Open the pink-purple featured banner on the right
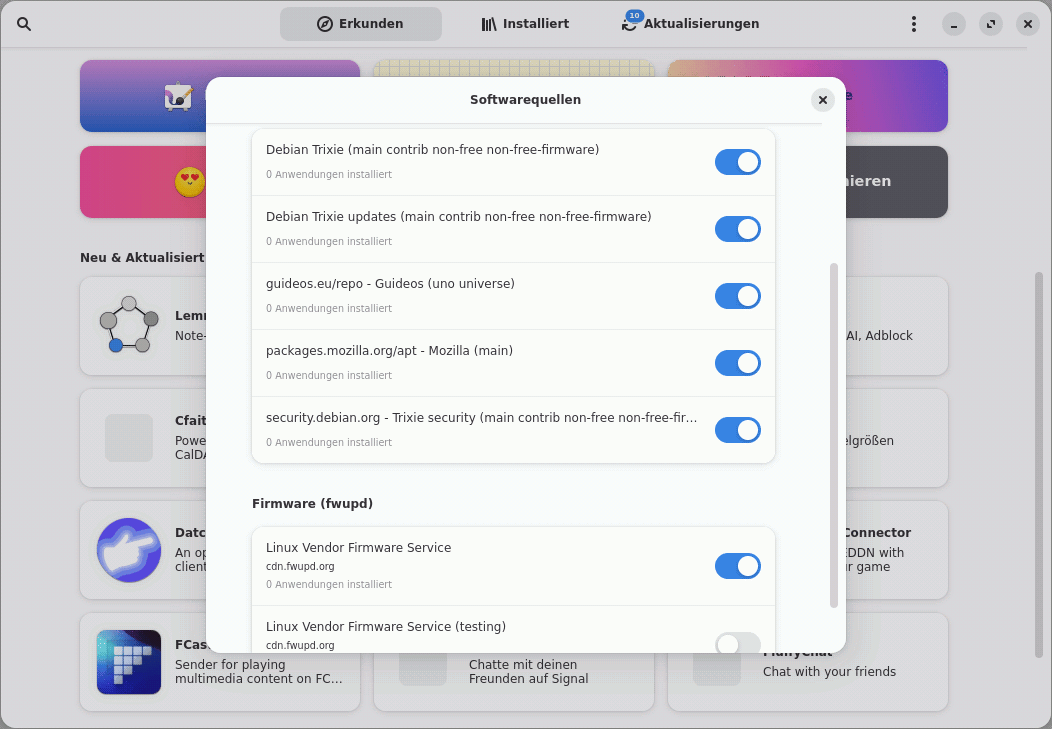This screenshot has width=1052, height=729. click(x=896, y=95)
